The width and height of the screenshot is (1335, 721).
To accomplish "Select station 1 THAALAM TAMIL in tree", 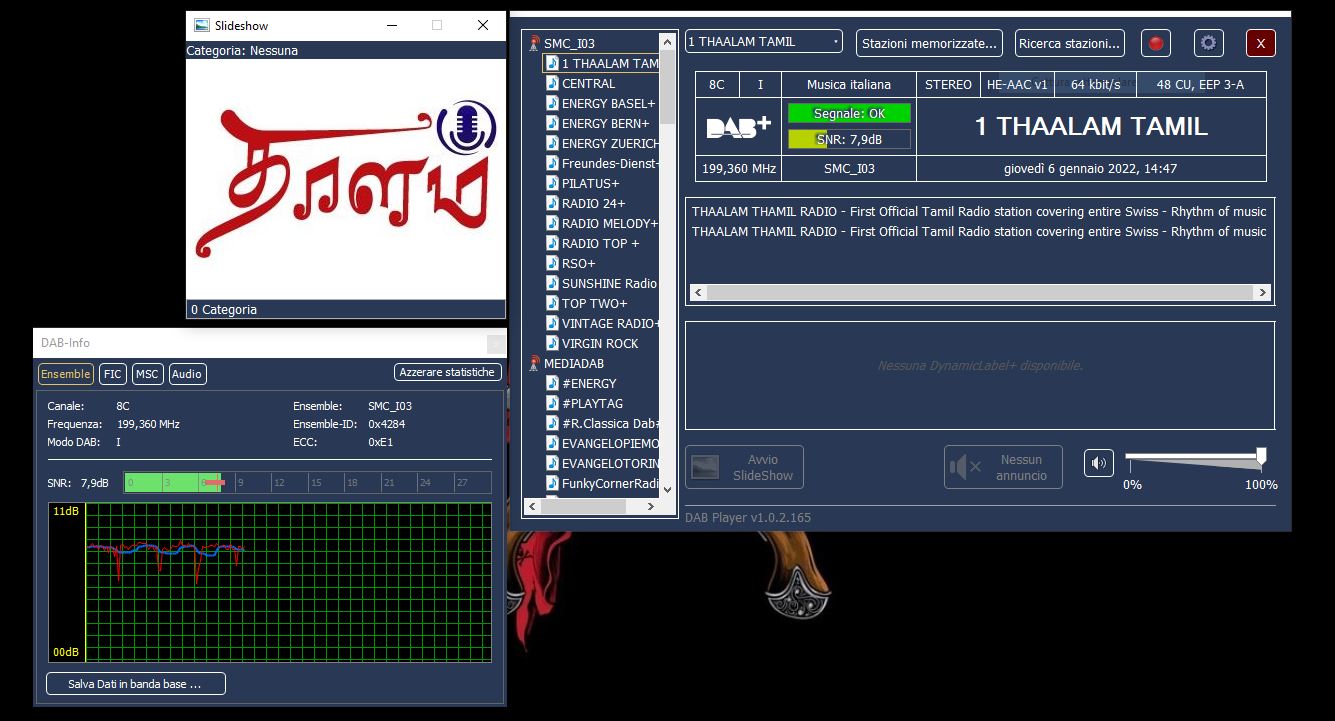I will (600, 63).
